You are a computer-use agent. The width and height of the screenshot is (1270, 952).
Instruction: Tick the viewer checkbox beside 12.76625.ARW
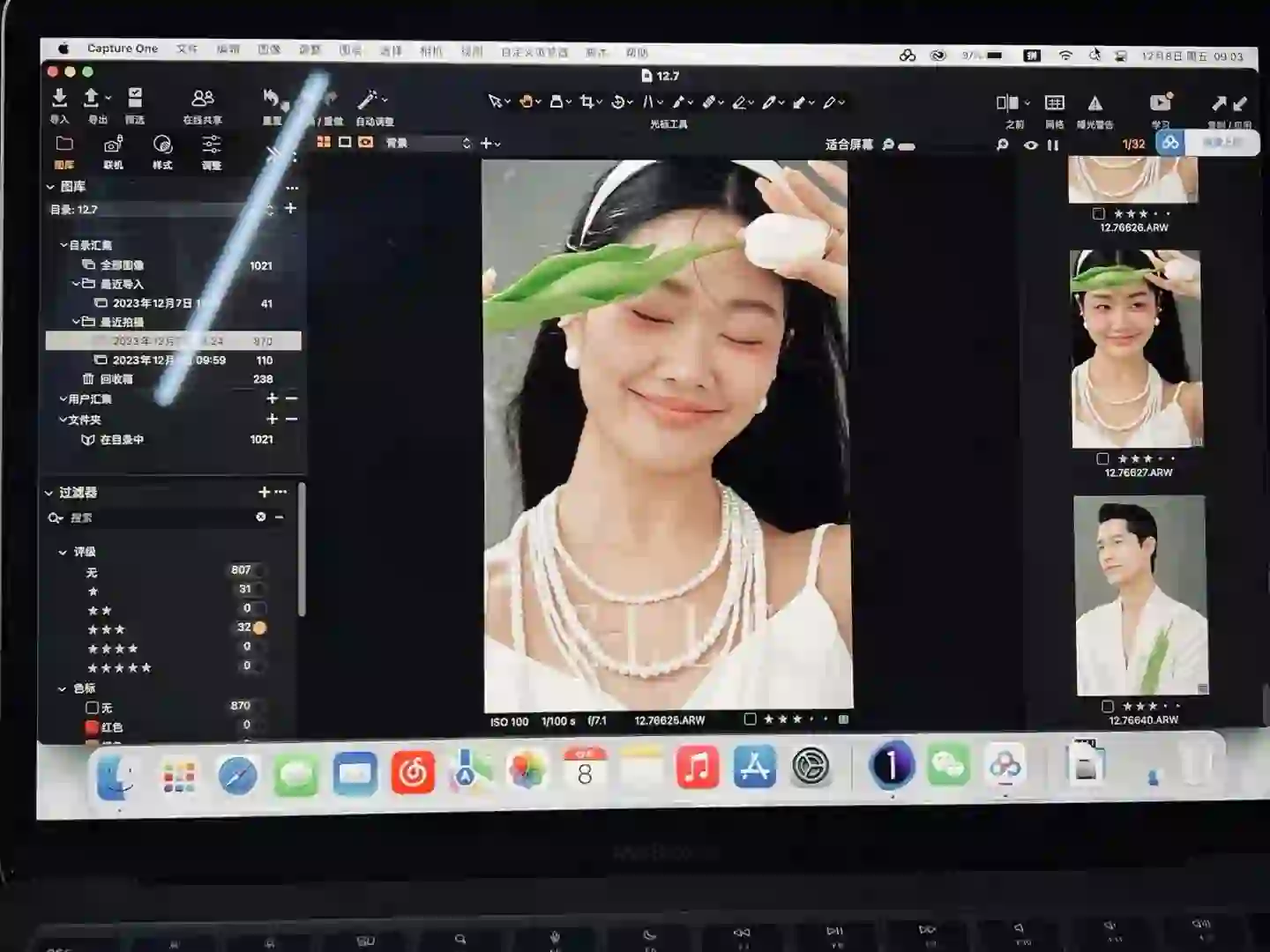tap(750, 719)
